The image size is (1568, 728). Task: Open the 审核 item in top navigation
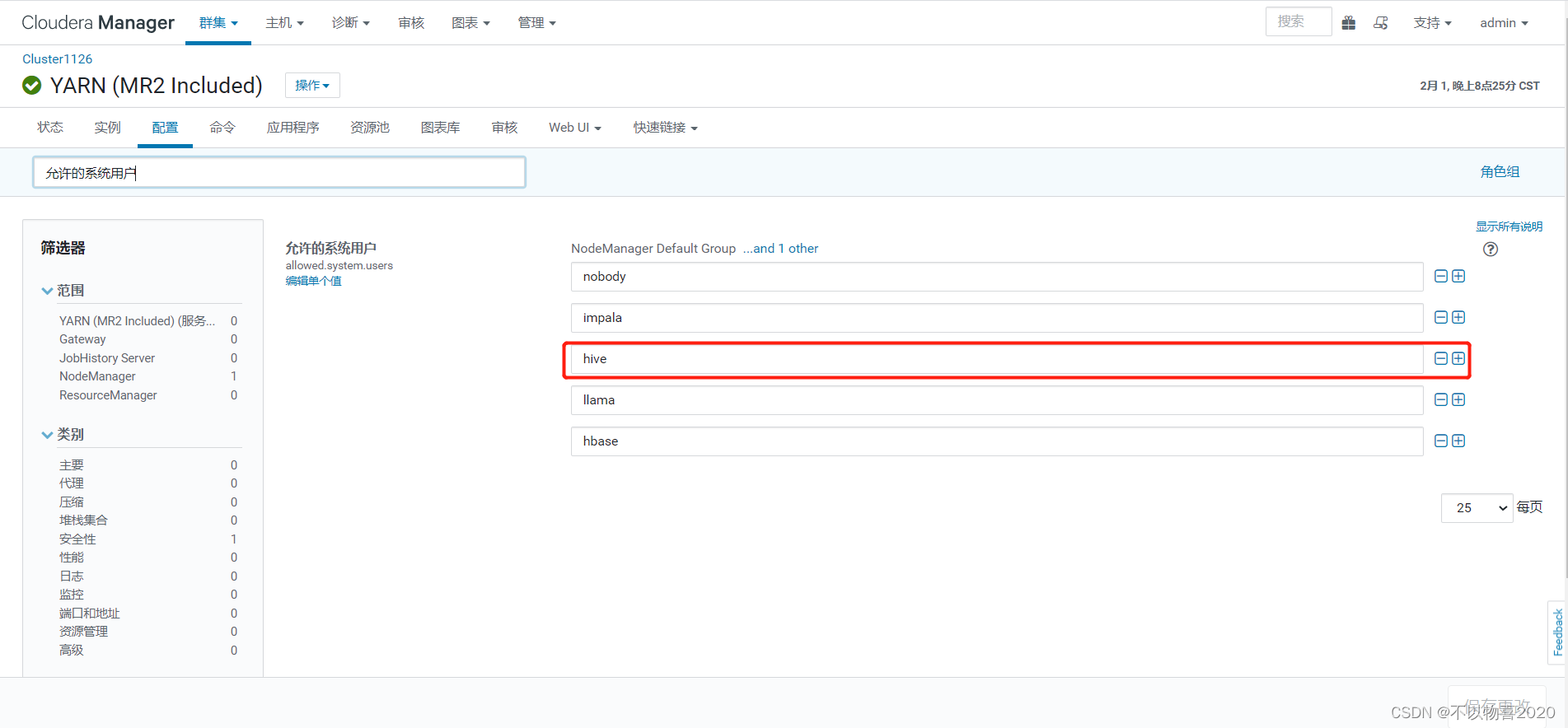pos(411,23)
